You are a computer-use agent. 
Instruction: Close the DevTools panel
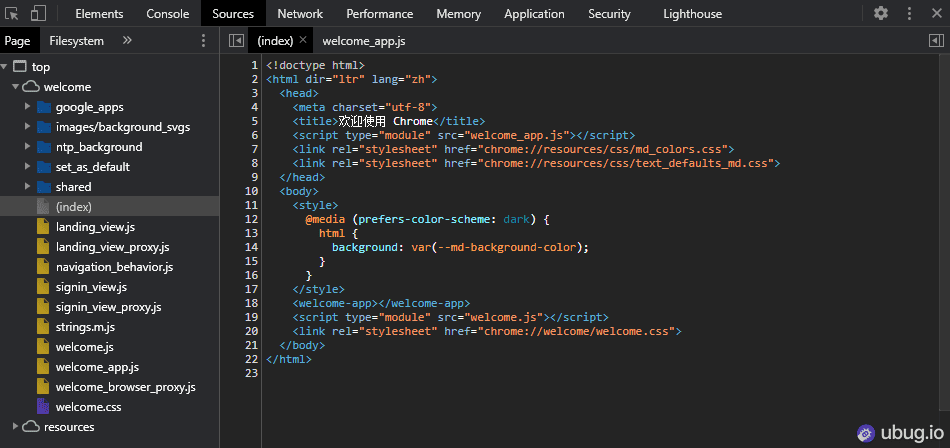point(935,14)
